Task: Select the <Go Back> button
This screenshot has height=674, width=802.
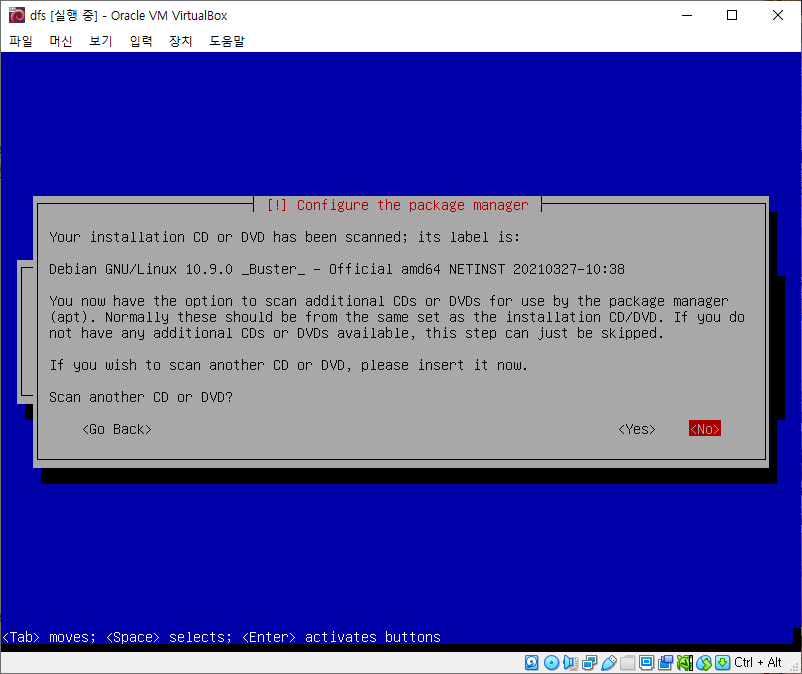Action: point(117,429)
